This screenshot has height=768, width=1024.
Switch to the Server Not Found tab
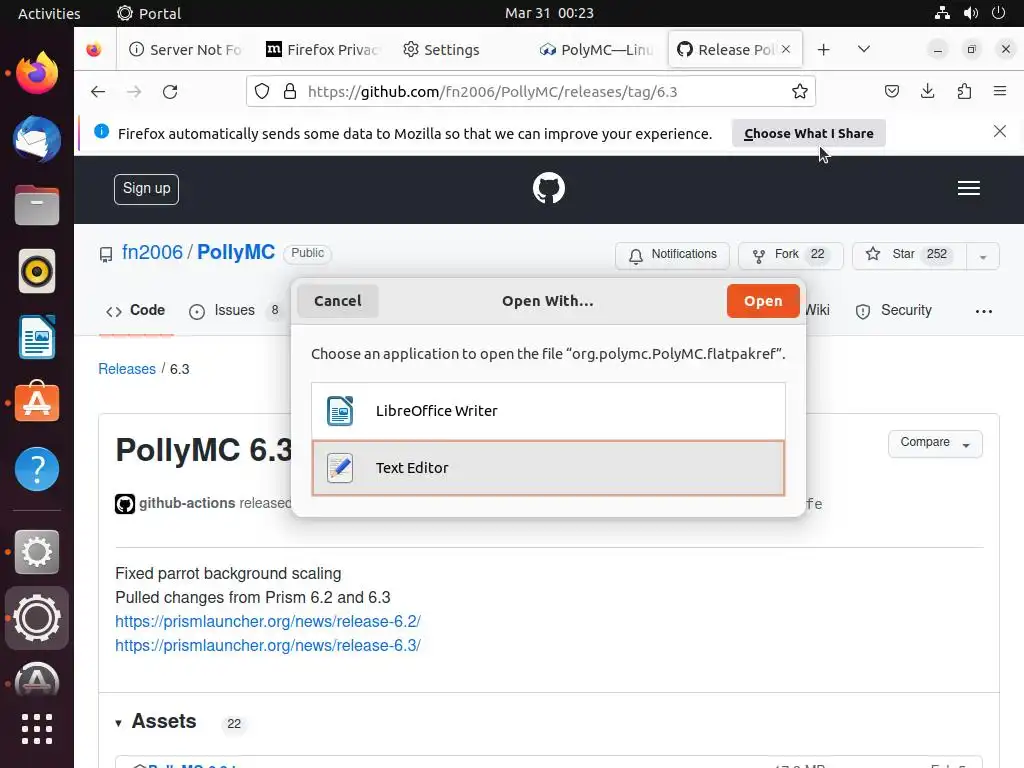pos(185,50)
